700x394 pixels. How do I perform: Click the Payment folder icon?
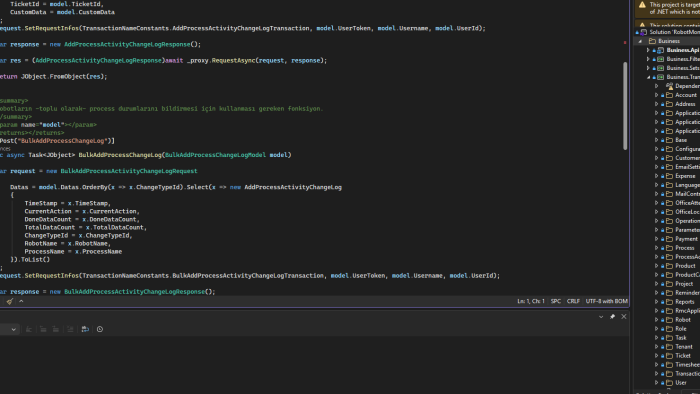click(669, 239)
